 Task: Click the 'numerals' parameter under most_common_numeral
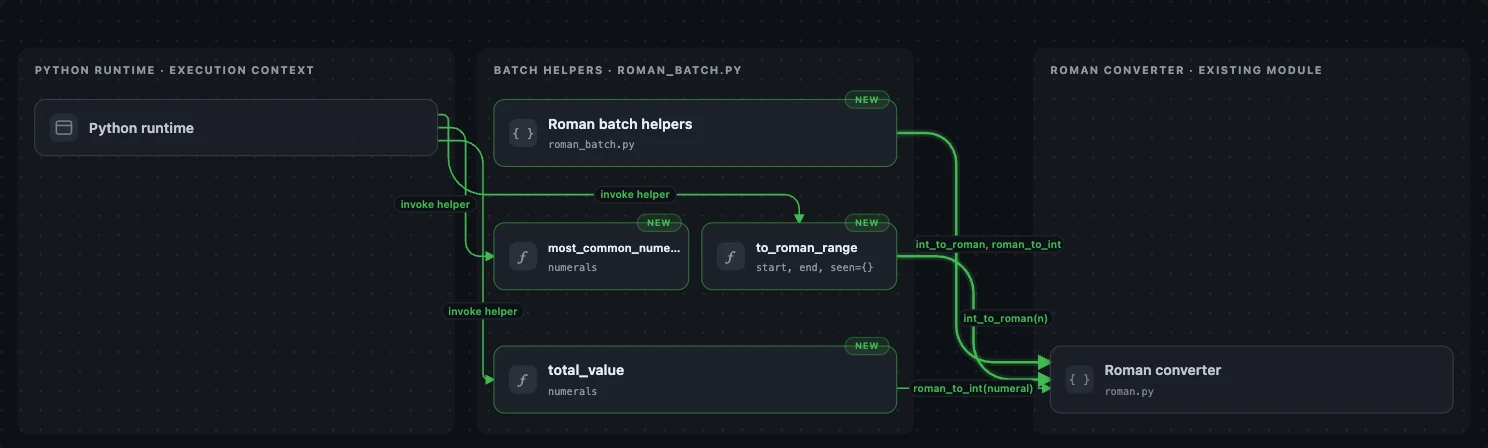[x=572, y=268]
